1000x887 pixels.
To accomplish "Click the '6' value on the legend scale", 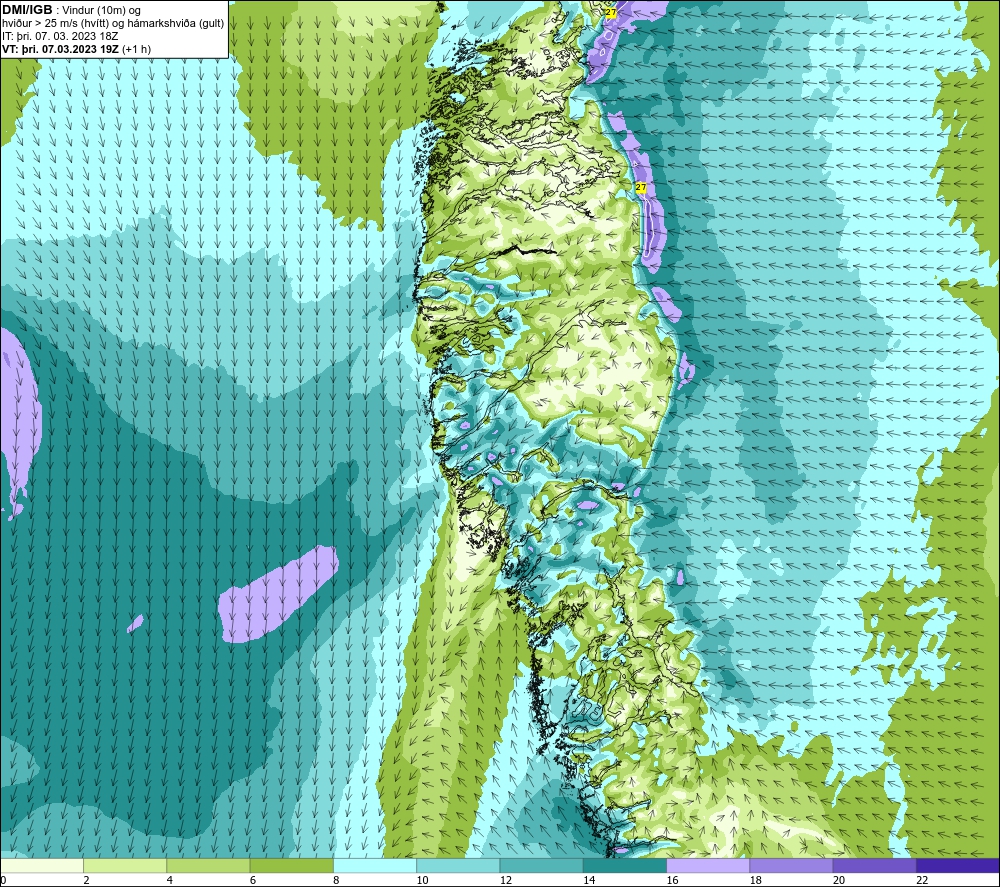I will pyautogui.click(x=253, y=881).
